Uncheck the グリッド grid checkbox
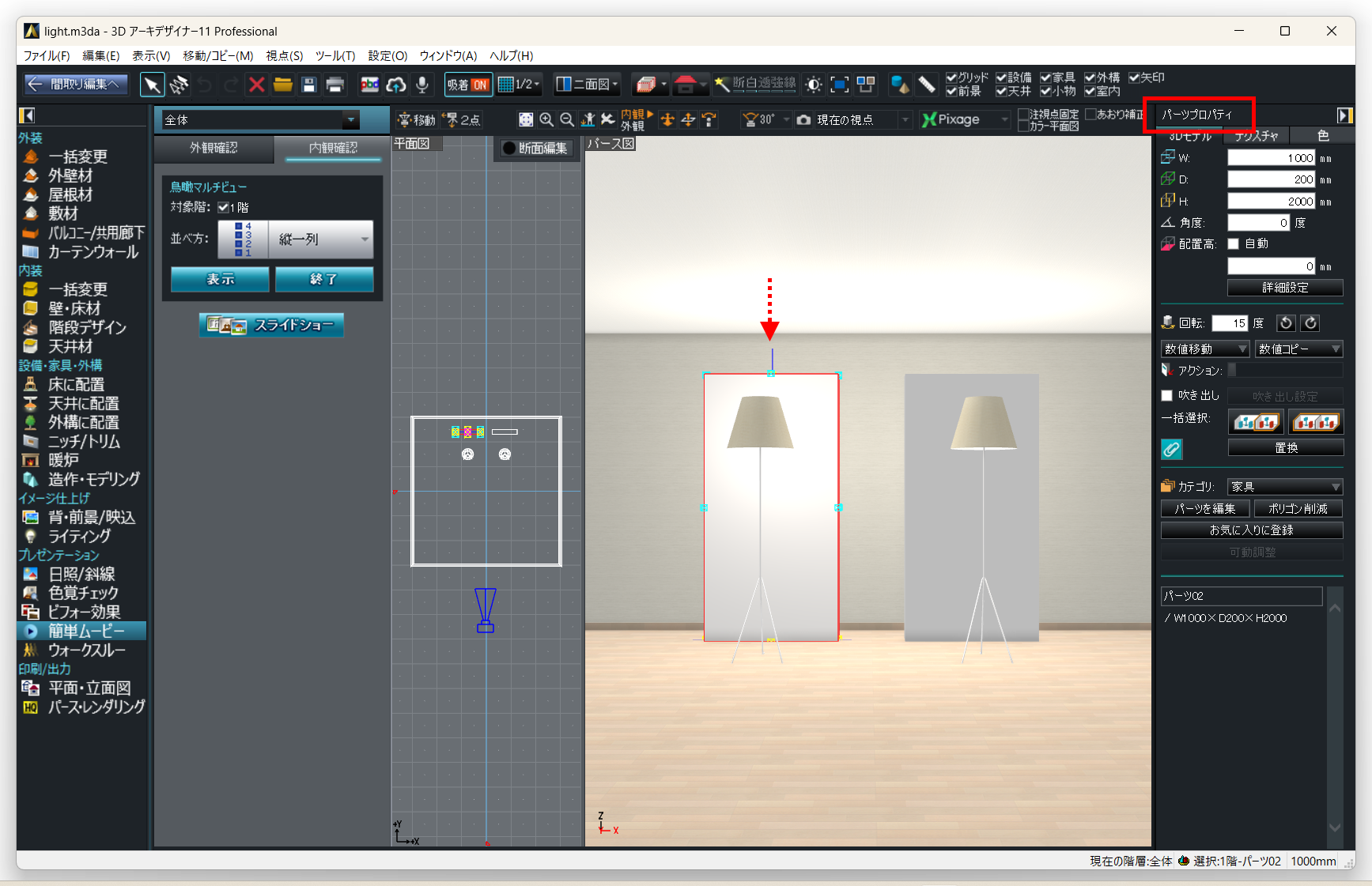1372x886 pixels. (x=951, y=77)
